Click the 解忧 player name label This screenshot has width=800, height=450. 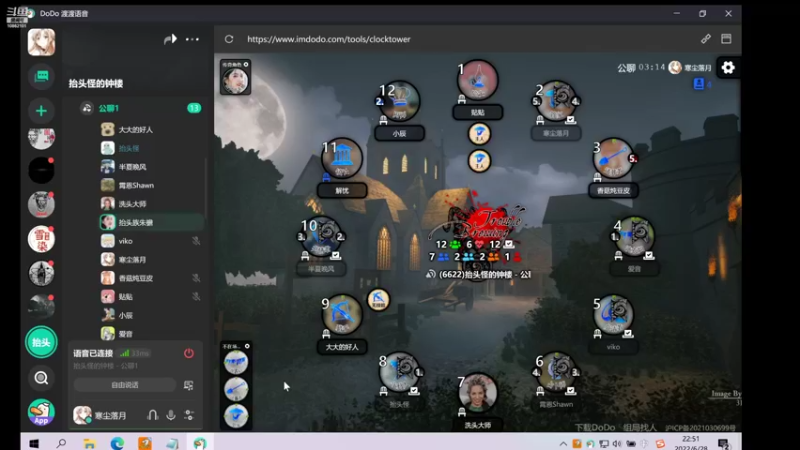coord(342,190)
